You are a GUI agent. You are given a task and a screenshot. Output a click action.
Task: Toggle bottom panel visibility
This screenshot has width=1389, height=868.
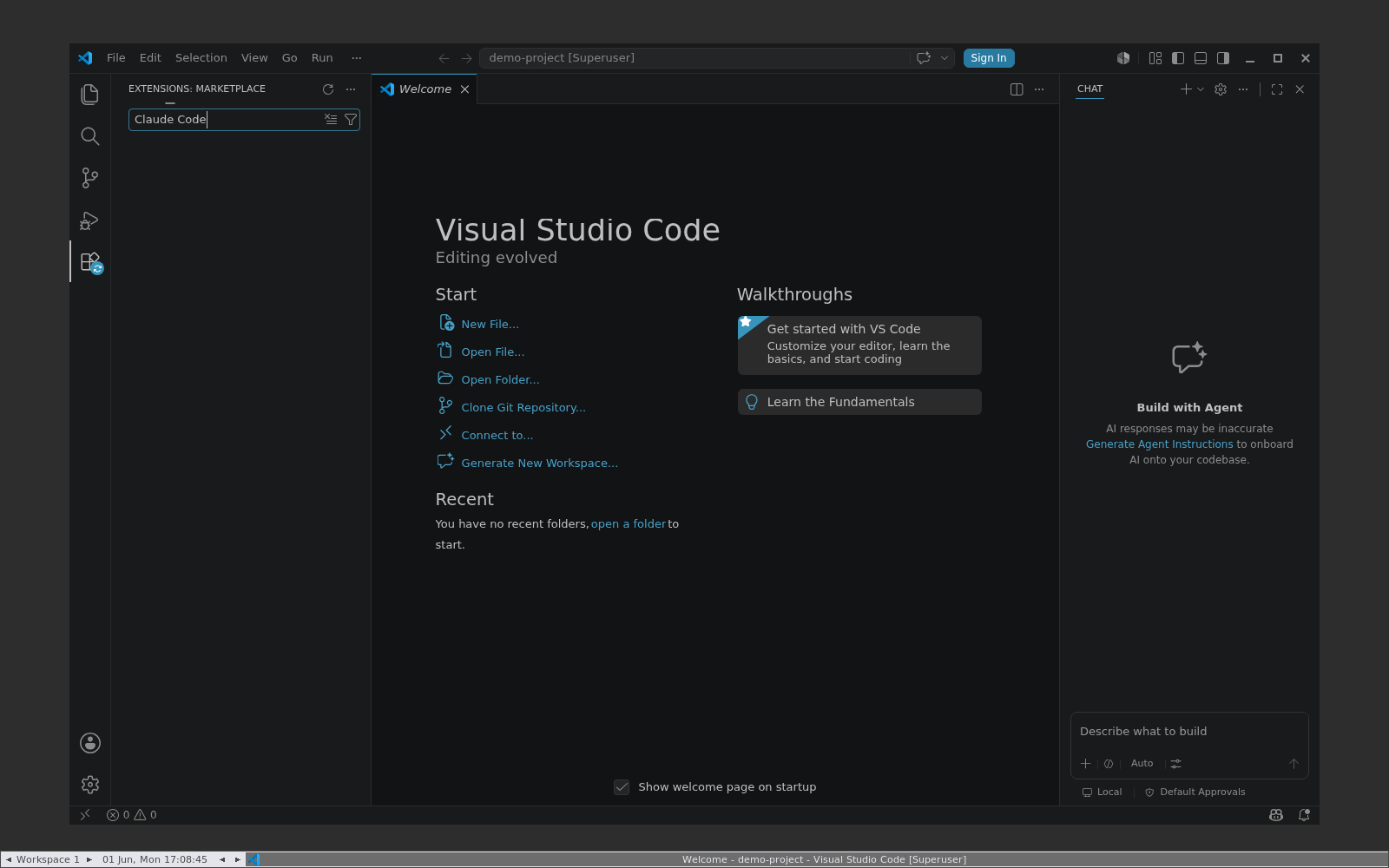pyautogui.click(x=1201, y=58)
